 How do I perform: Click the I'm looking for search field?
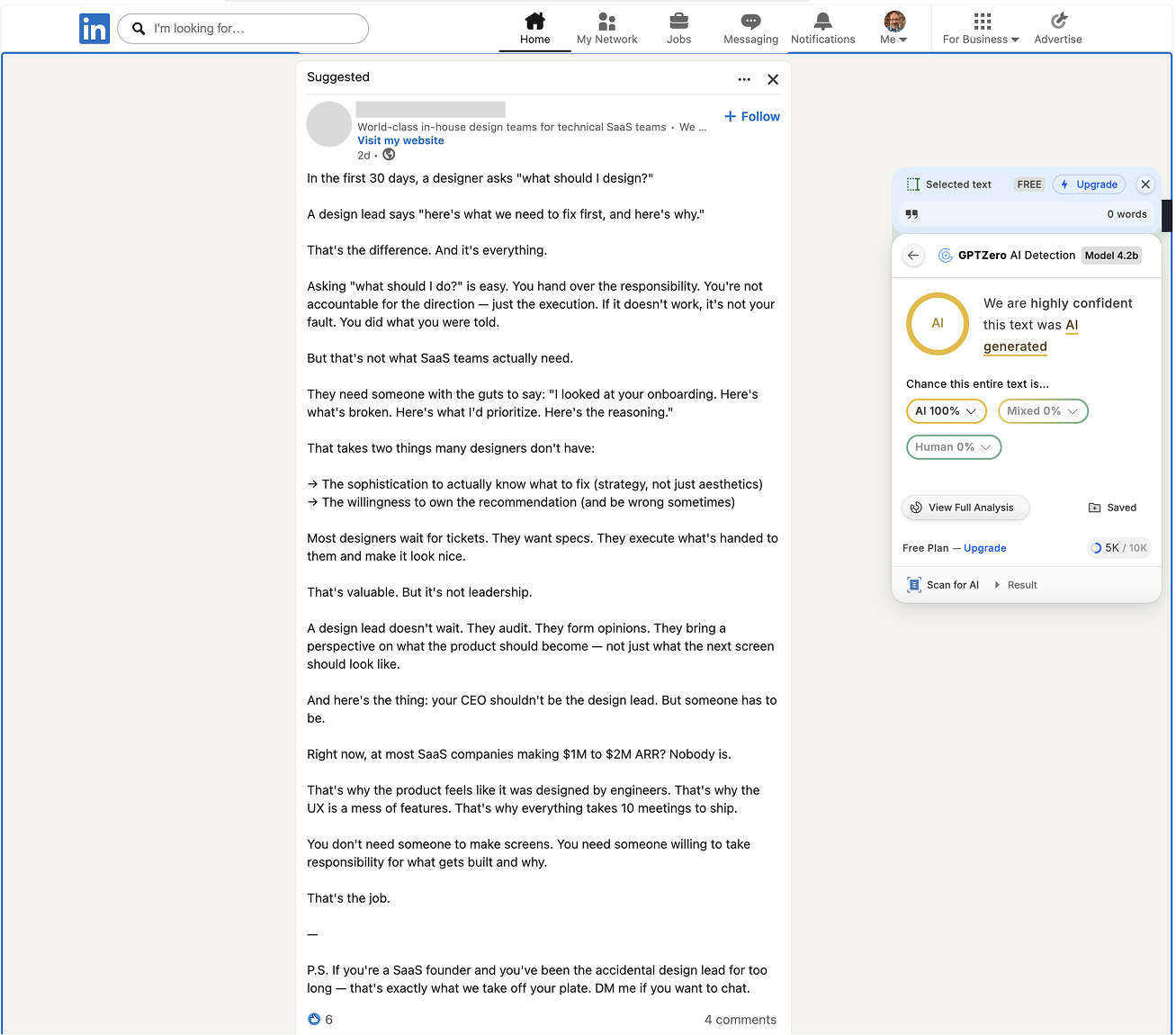(252, 29)
